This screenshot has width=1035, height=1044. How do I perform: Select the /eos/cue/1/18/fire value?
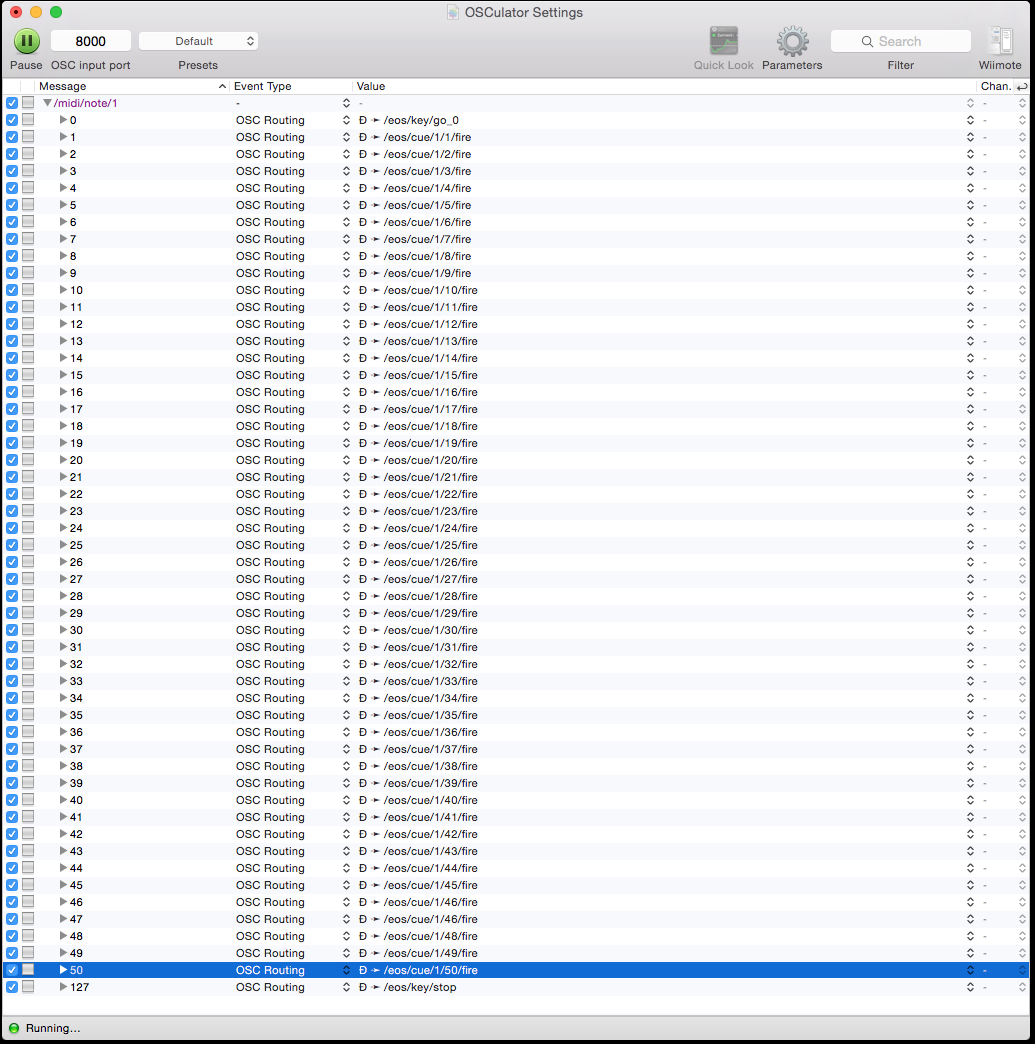click(430, 426)
